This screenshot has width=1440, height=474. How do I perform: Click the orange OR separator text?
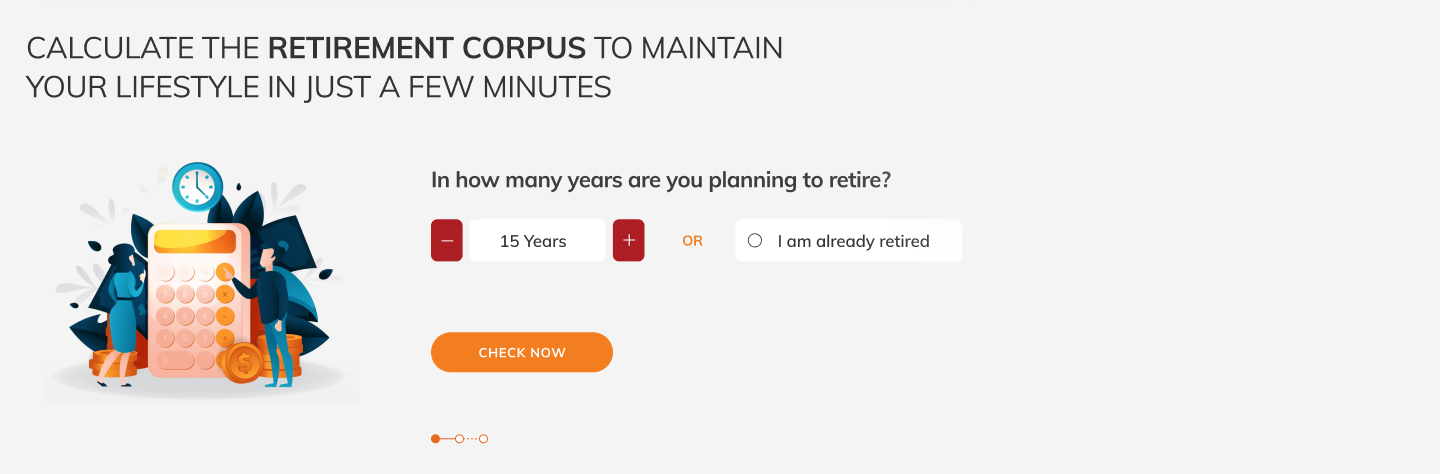(692, 241)
